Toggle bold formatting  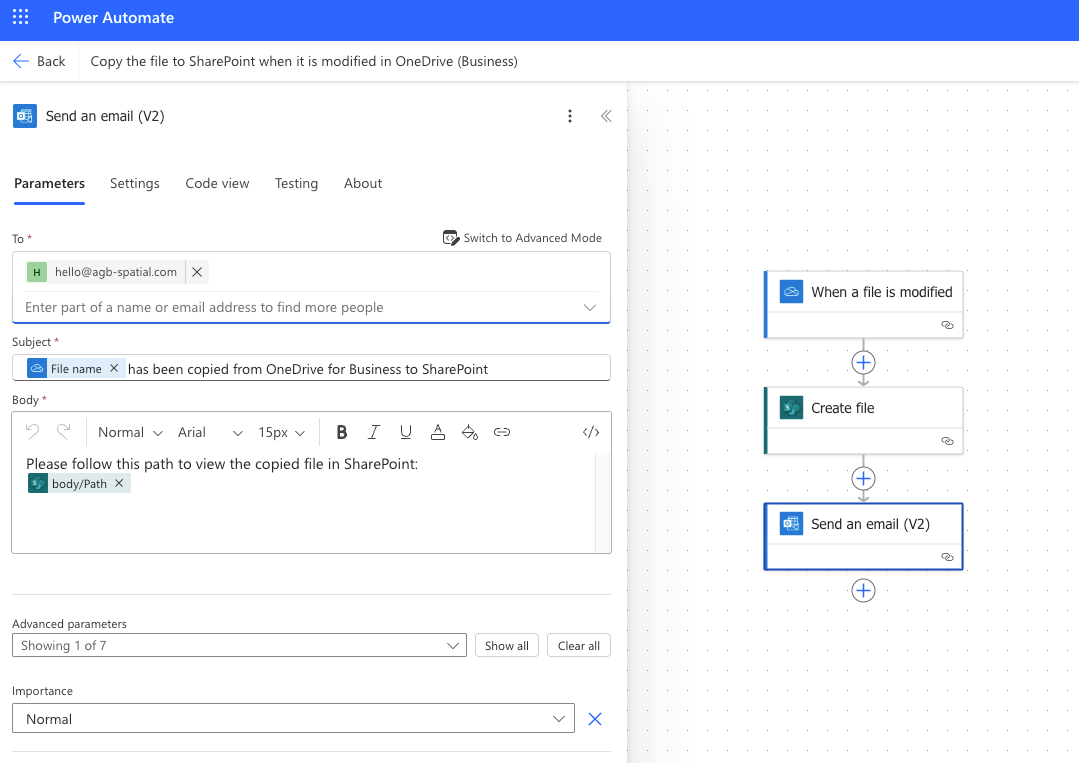coord(341,432)
